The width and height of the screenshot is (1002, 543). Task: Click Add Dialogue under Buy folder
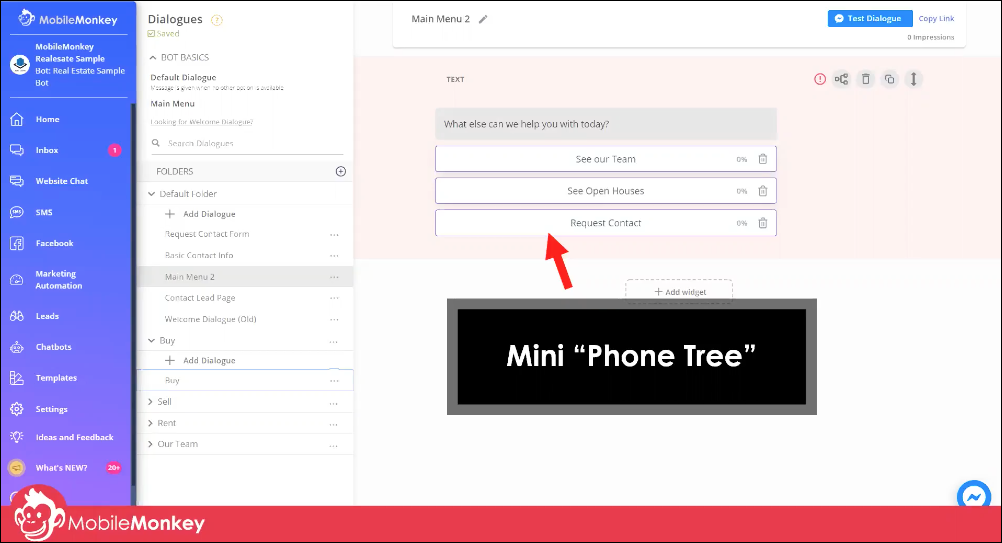pyautogui.click(x=201, y=360)
